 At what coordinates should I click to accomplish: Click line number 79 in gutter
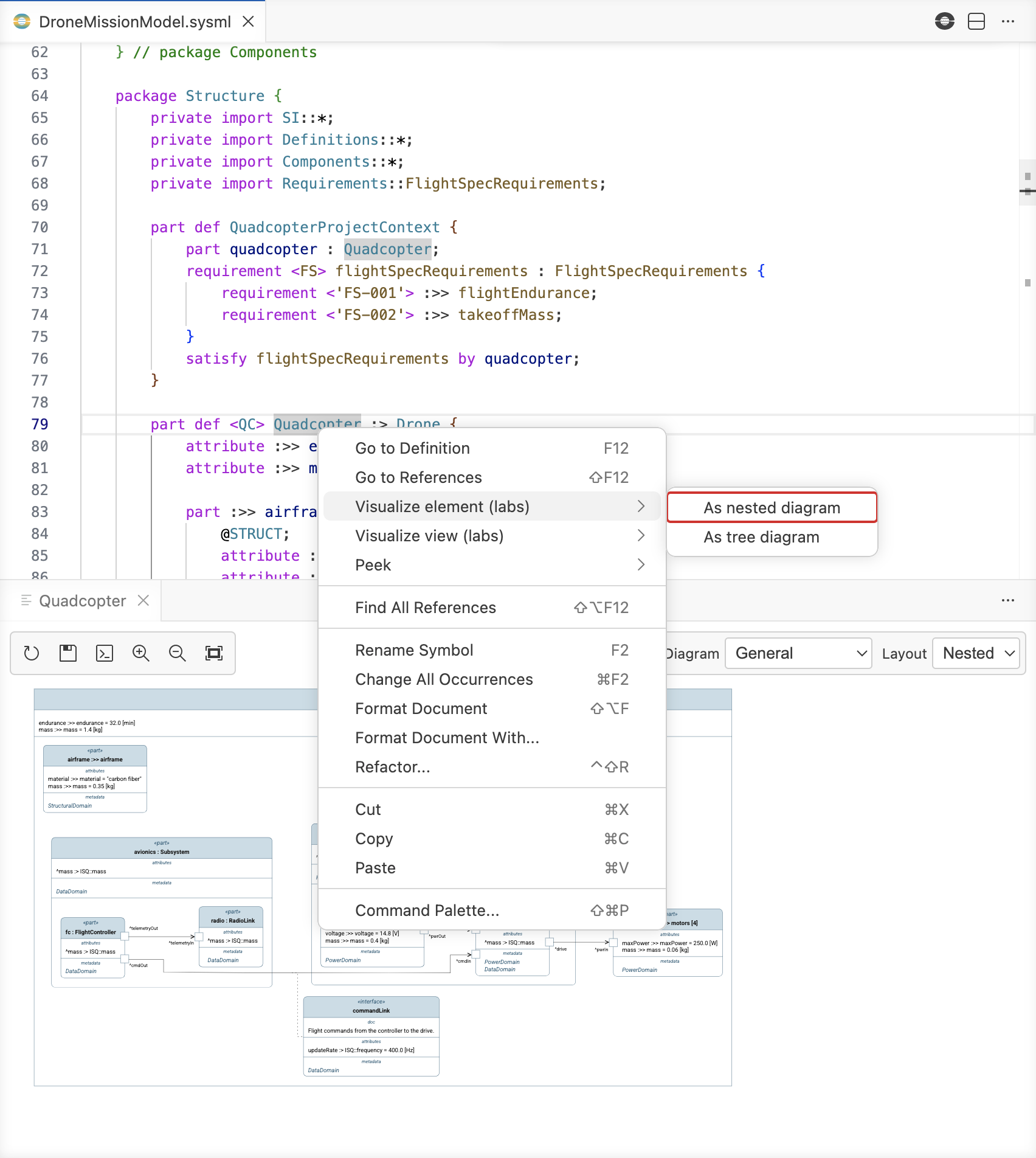click(40, 424)
